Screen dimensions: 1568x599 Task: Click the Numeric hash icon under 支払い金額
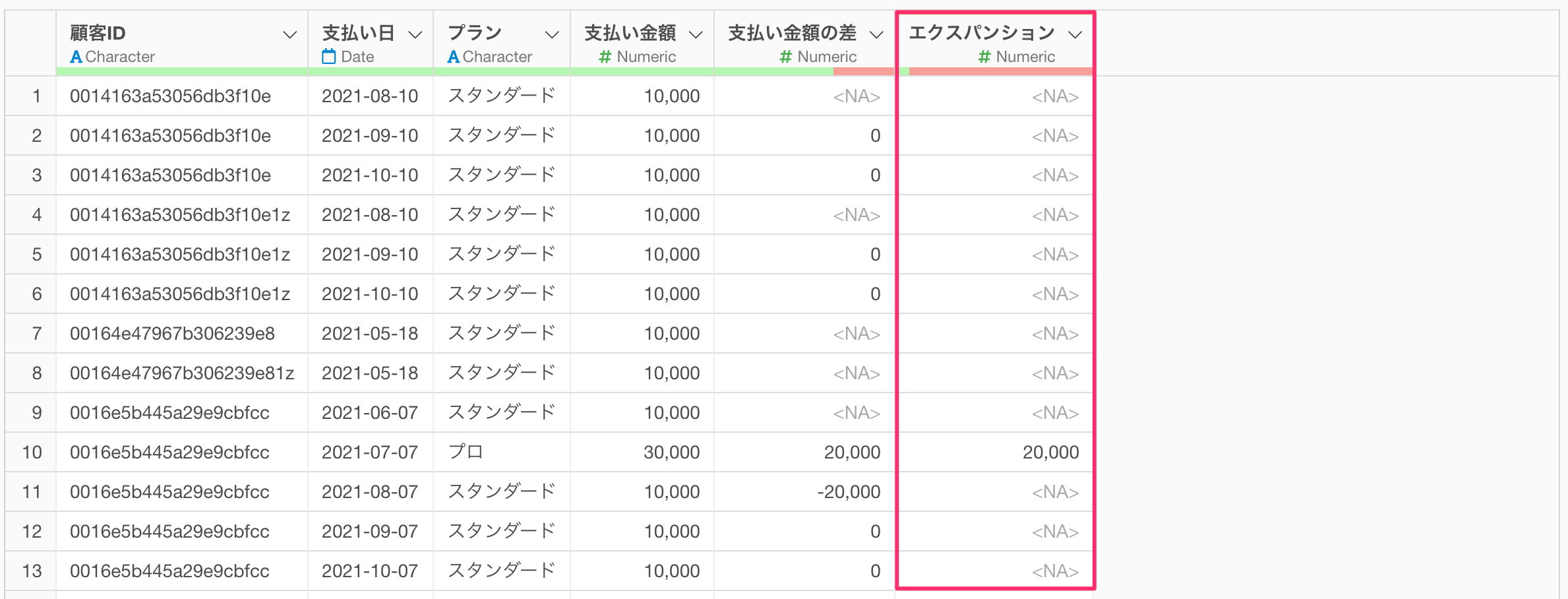pos(605,57)
